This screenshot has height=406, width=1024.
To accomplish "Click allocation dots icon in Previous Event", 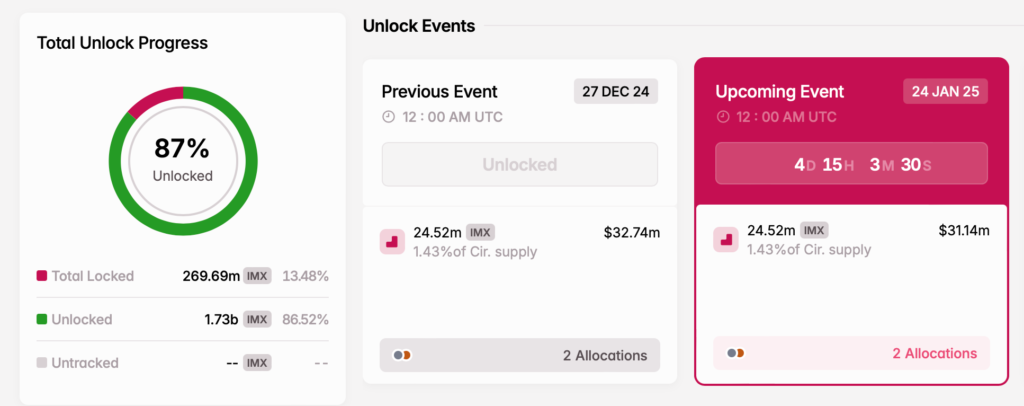I will [402, 355].
